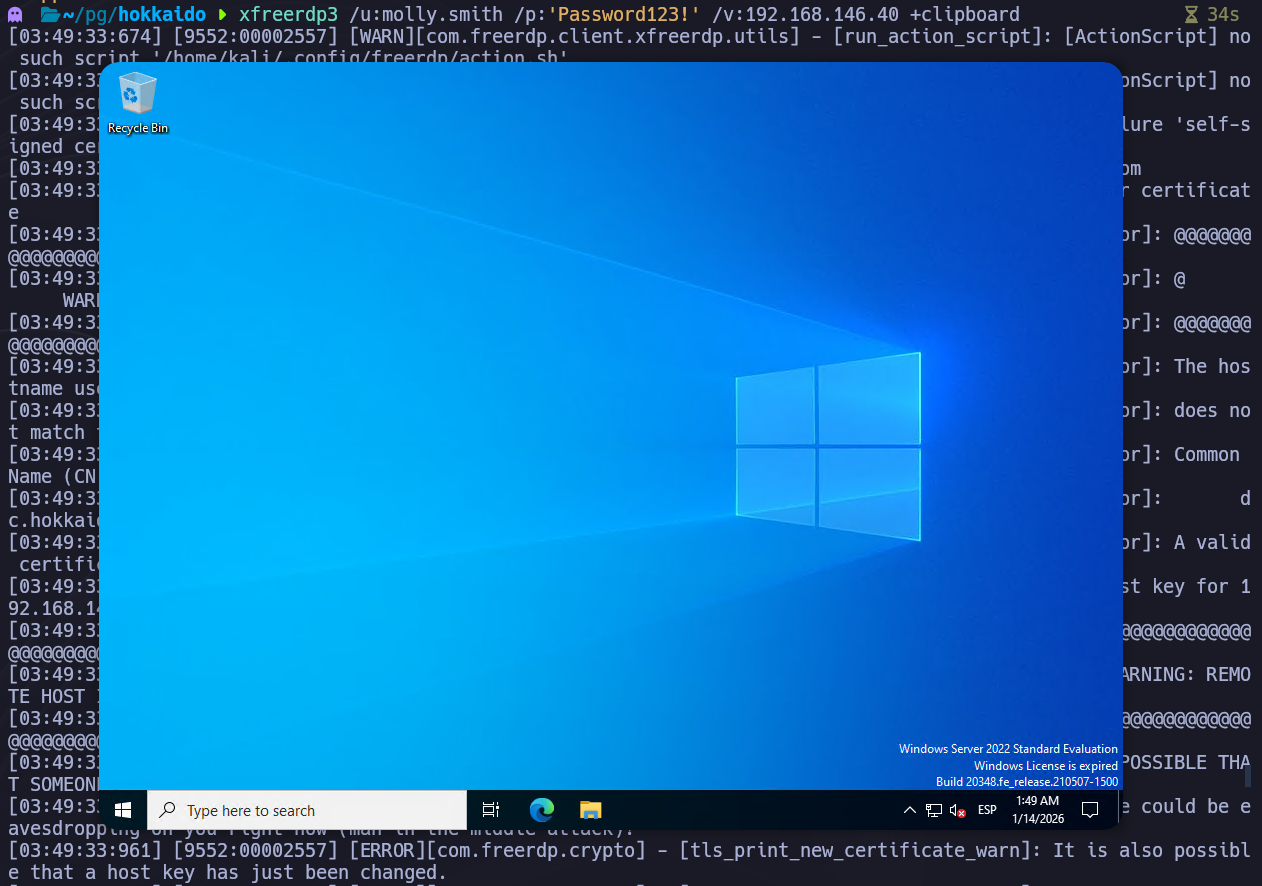Click the purple ghost prompt icon
Viewport: 1262px width, 886px height.
(x=15, y=14)
